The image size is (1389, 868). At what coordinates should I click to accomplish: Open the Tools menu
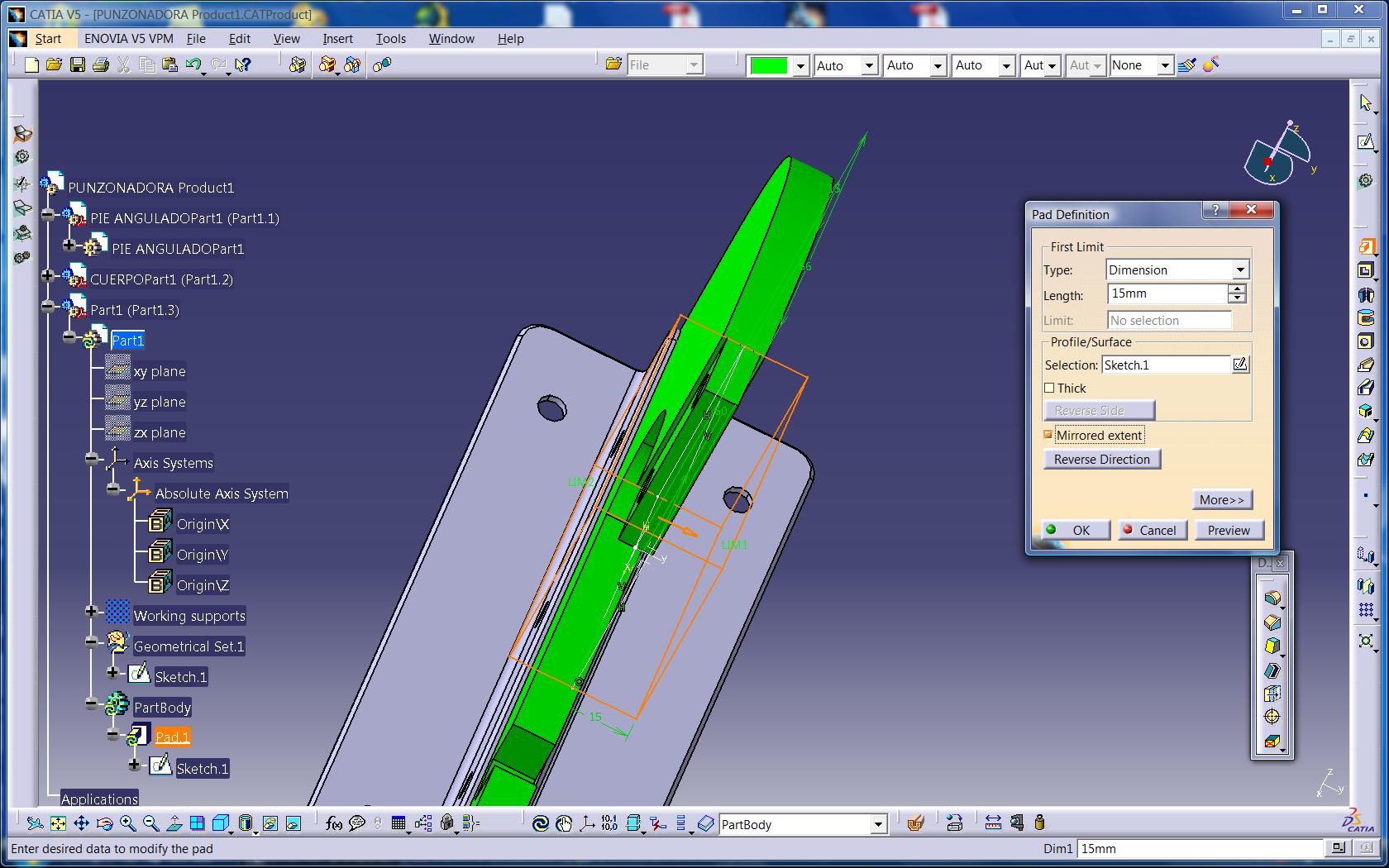click(x=390, y=38)
